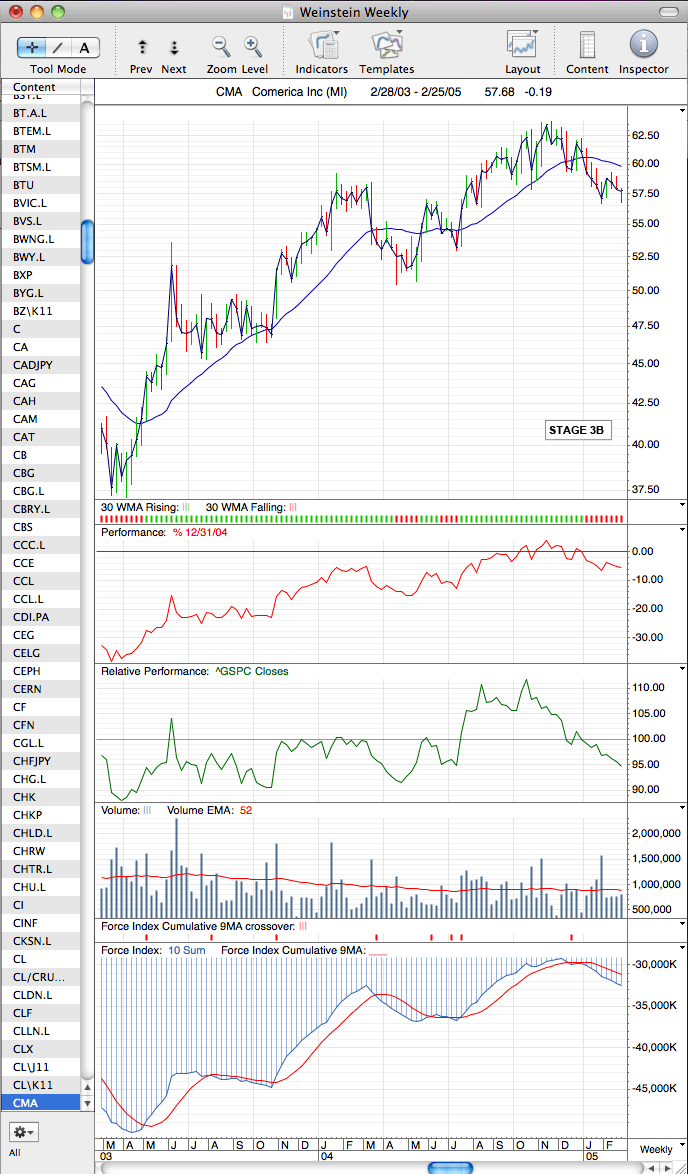Viewport: 688px width, 1174px height.
Task: Select CHRW in the content list
Action: pos(40,851)
